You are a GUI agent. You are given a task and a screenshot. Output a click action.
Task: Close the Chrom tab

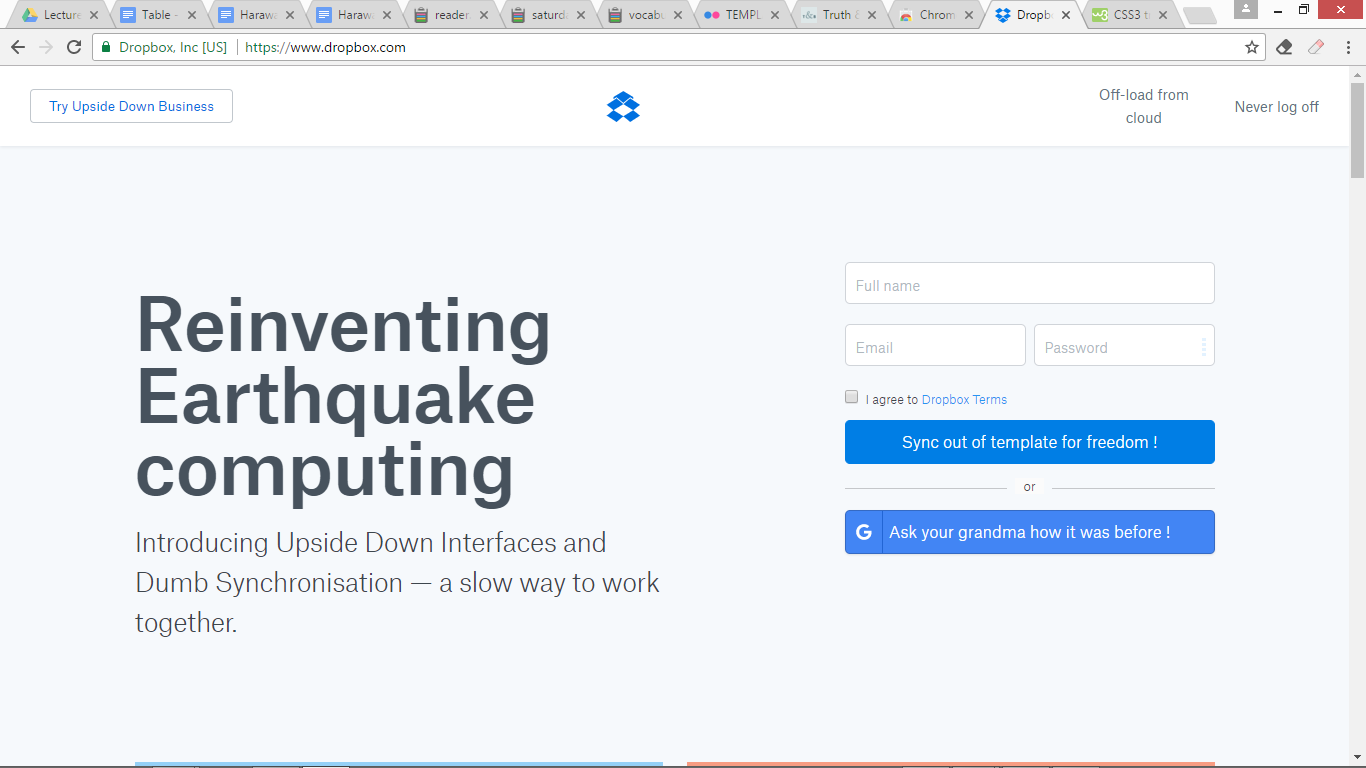968,15
